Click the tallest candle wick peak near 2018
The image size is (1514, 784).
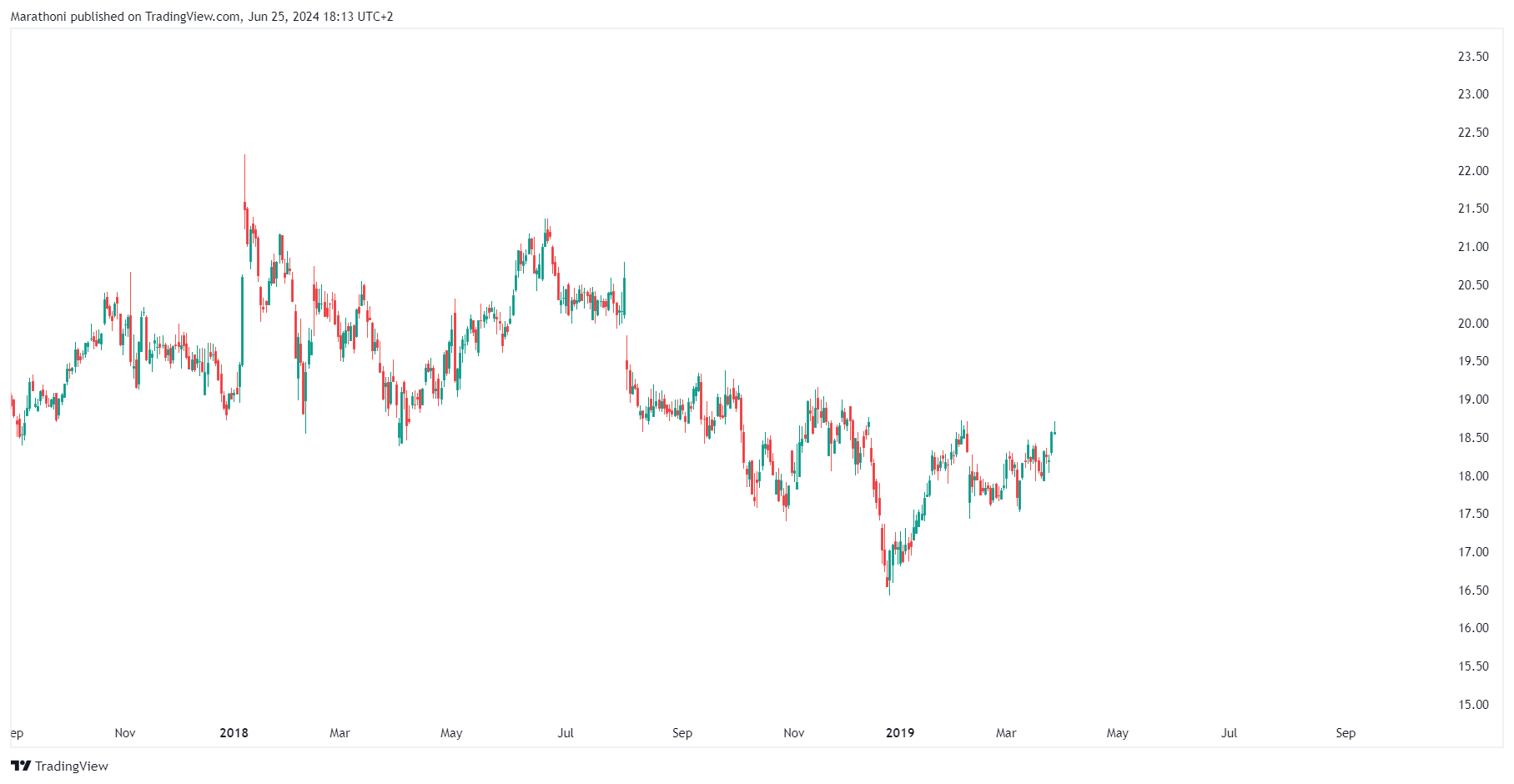pos(244,156)
